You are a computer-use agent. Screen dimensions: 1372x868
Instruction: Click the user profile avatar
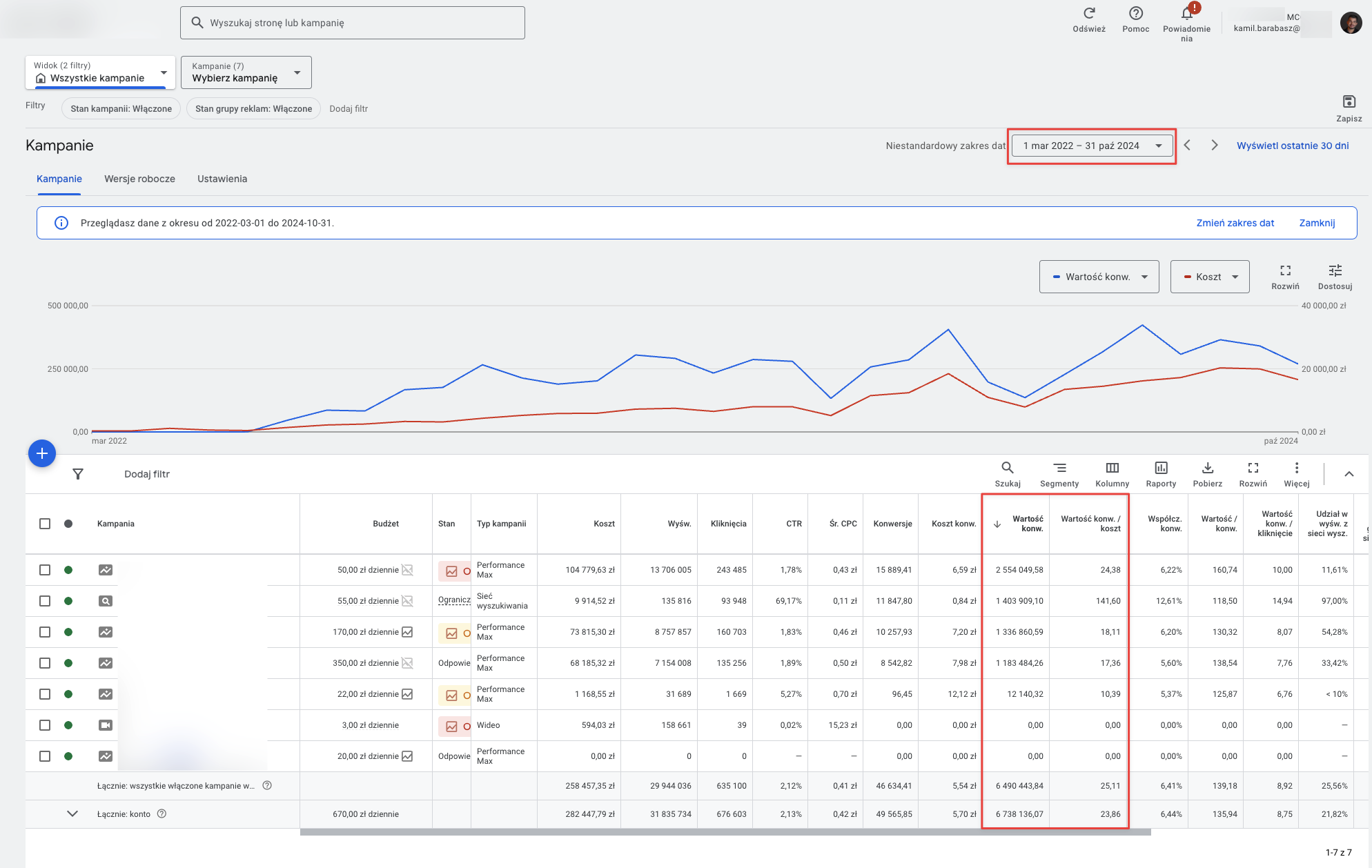tap(1351, 23)
